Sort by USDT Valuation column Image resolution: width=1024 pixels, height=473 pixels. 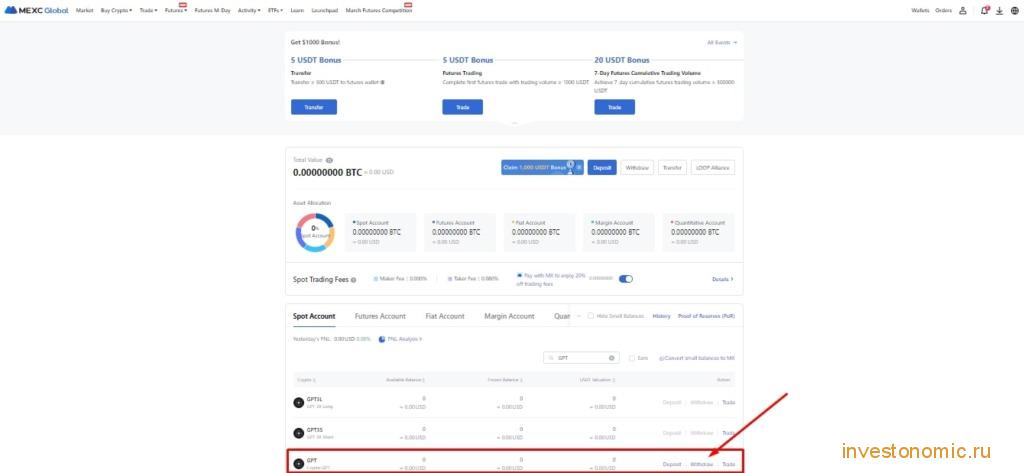[598, 380]
